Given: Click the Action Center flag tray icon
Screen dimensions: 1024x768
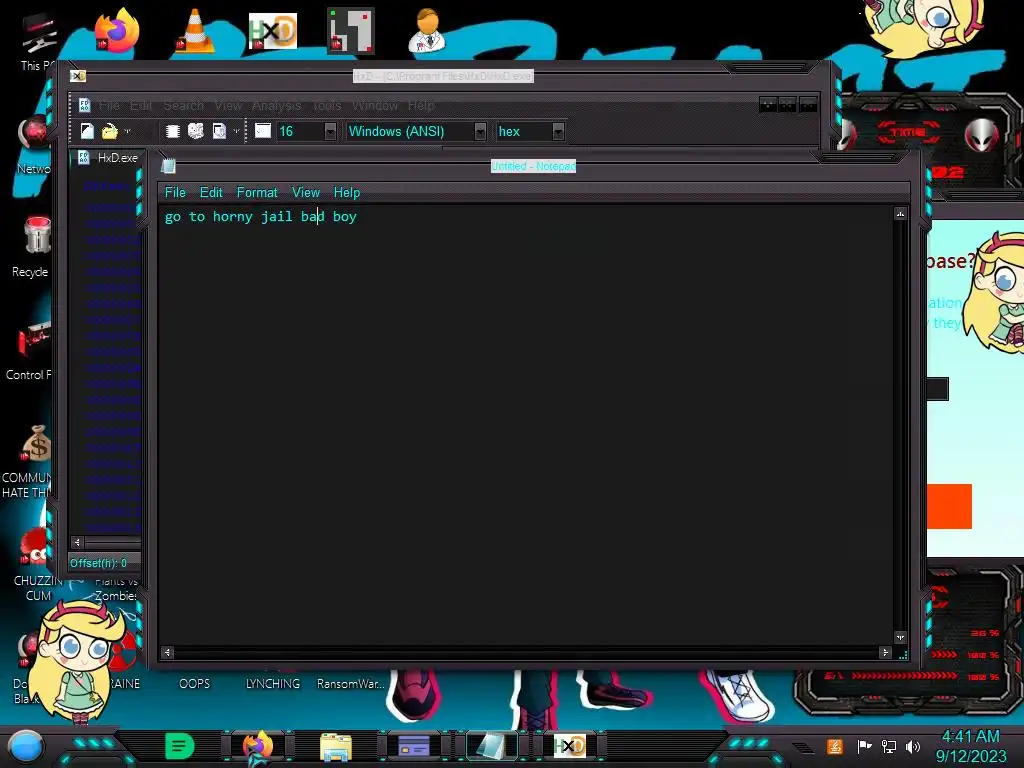Looking at the screenshot, I should pos(865,746).
